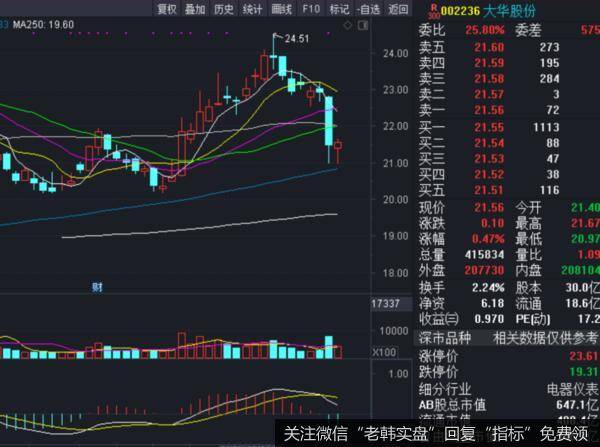
Task: Select the 卖四 price 21.59
Action: point(489,63)
